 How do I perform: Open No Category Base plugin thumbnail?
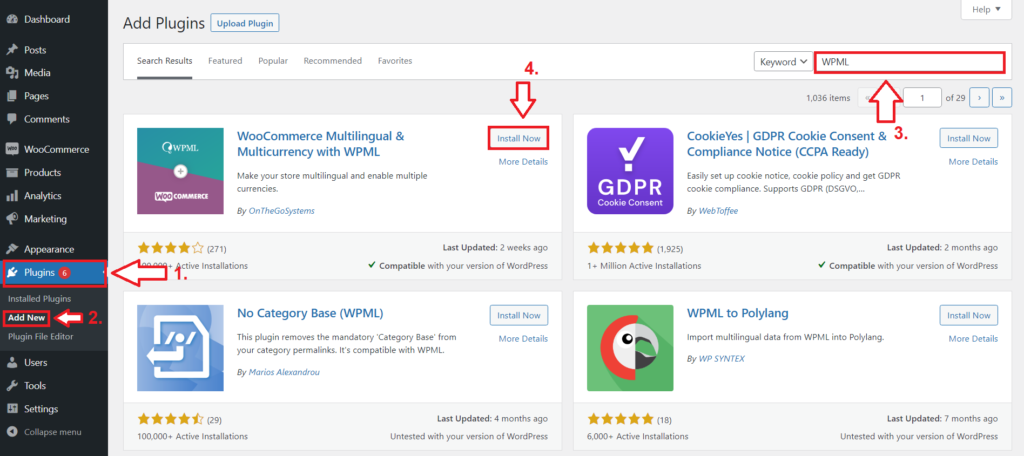pos(180,348)
